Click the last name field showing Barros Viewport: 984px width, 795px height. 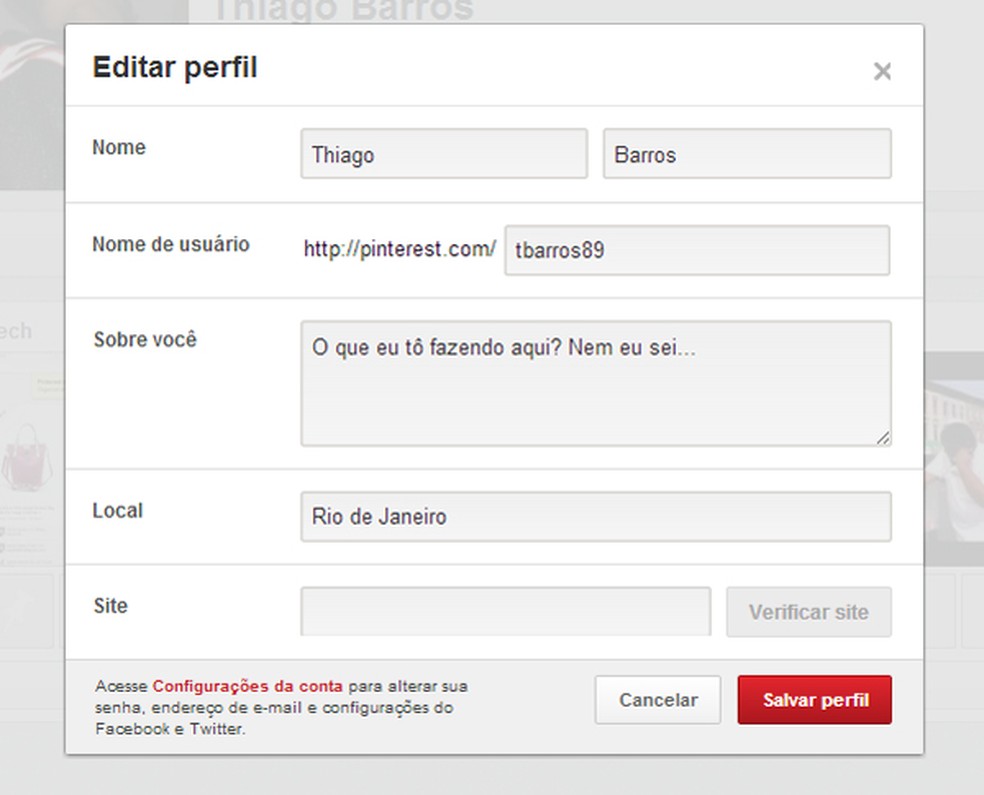(x=747, y=154)
